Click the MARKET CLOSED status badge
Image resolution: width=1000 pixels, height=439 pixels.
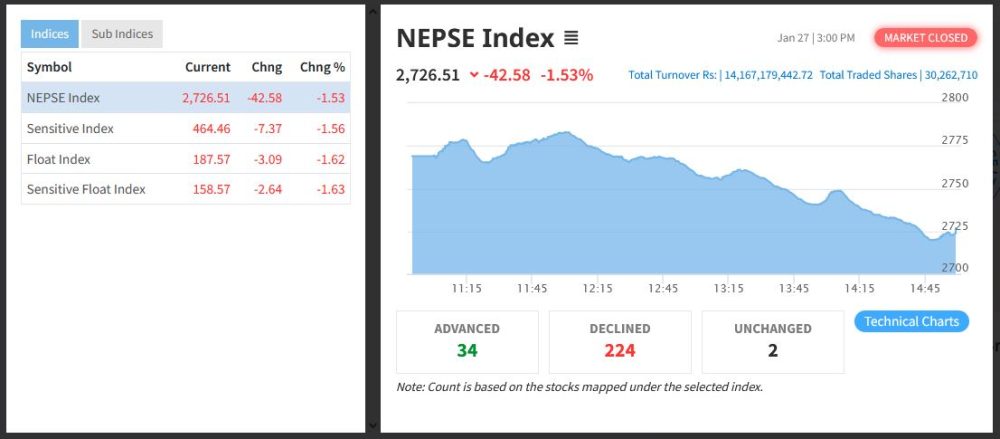pos(926,38)
